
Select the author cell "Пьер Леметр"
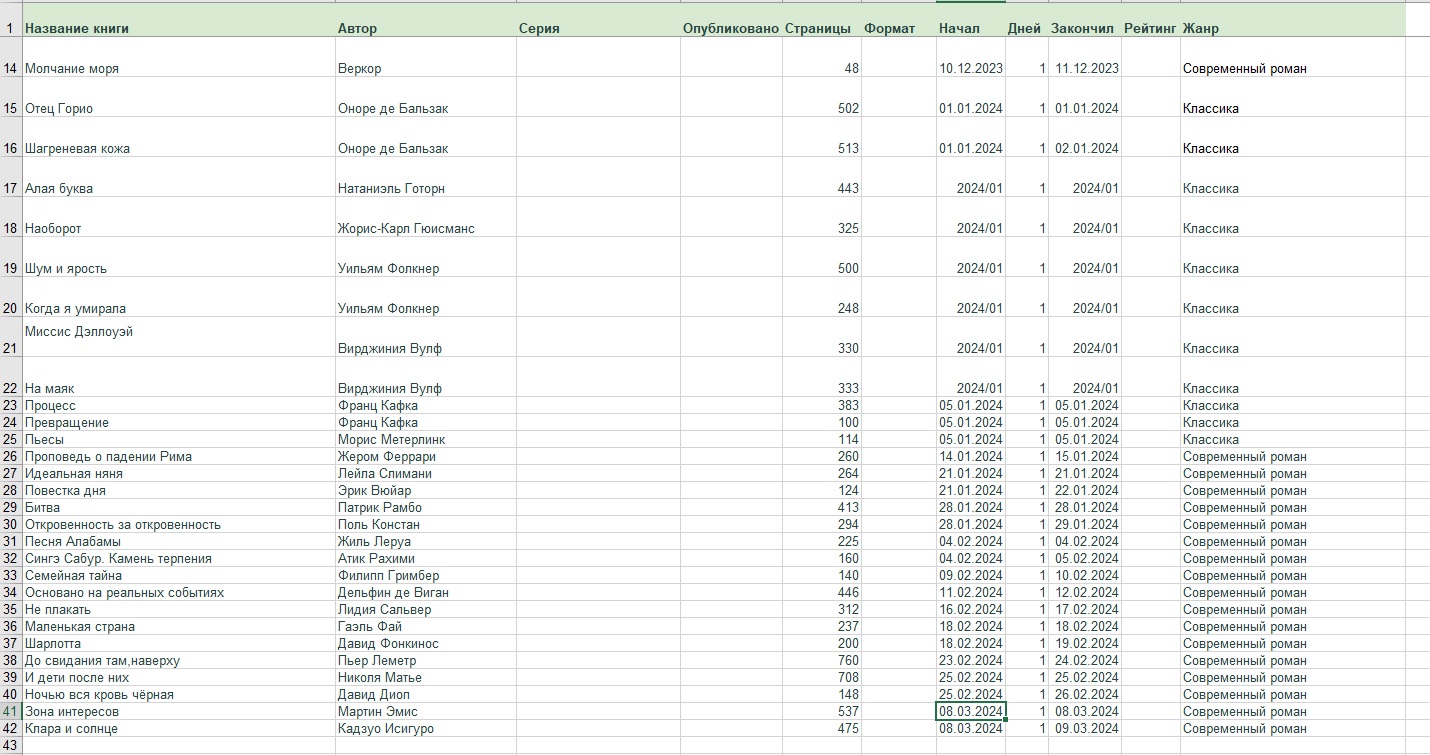[x=425, y=661]
